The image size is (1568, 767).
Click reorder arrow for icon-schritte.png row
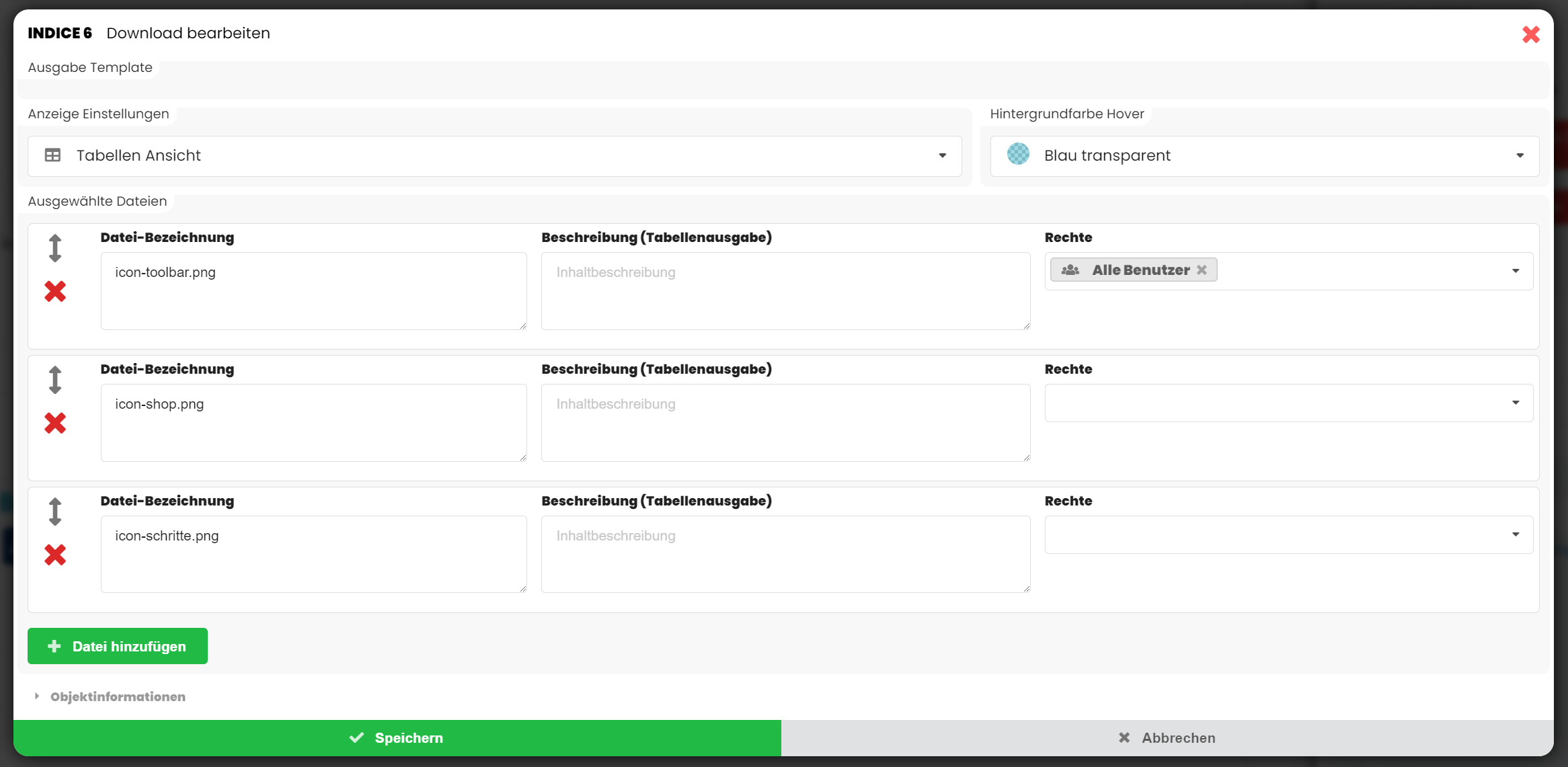point(55,512)
